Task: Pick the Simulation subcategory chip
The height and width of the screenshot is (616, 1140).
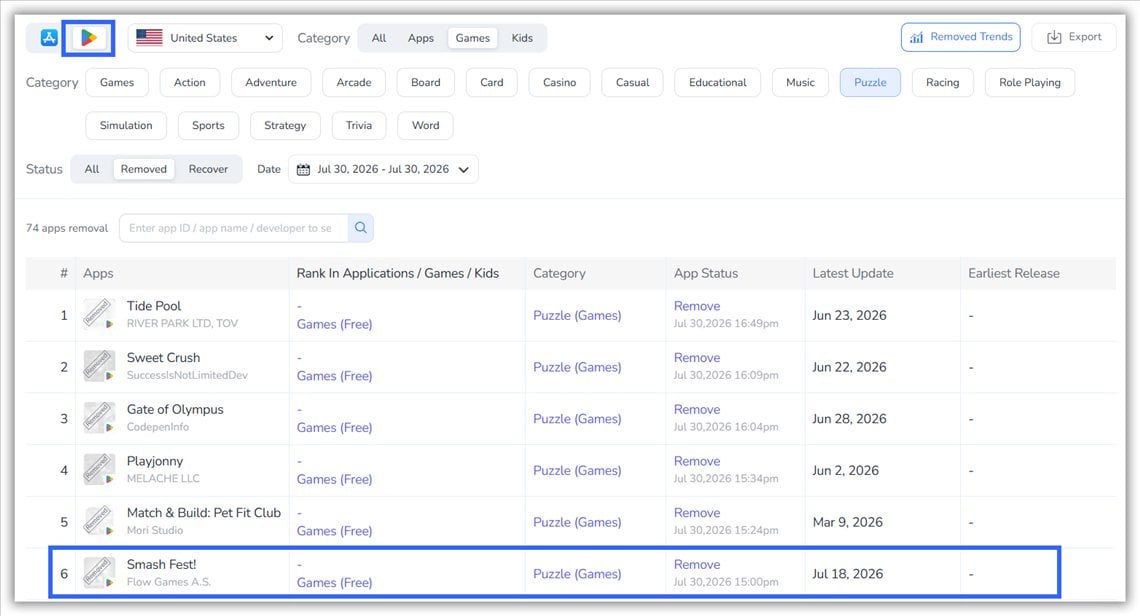Action: [126, 125]
